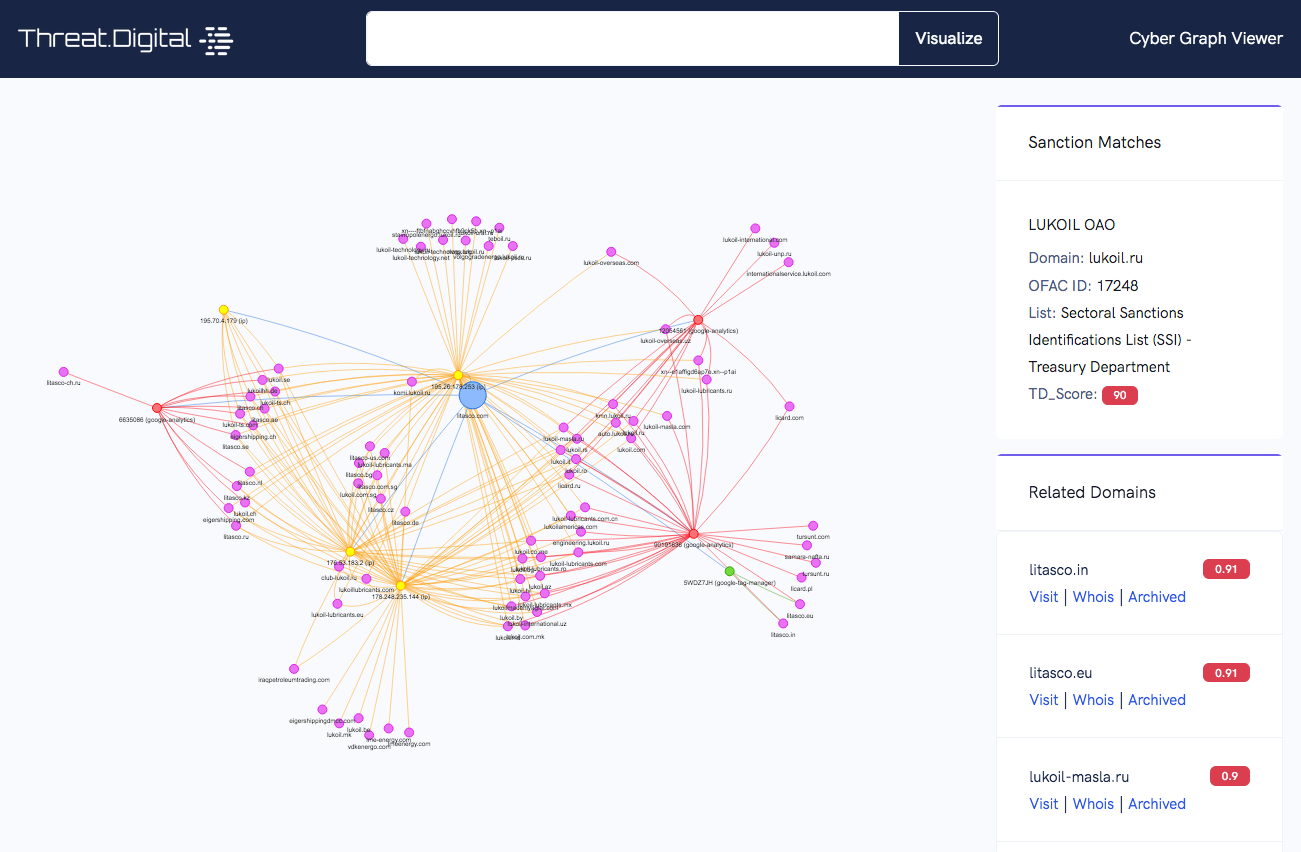Select the lukoil-lubricants.eu node
The image size is (1301, 852).
337,604
